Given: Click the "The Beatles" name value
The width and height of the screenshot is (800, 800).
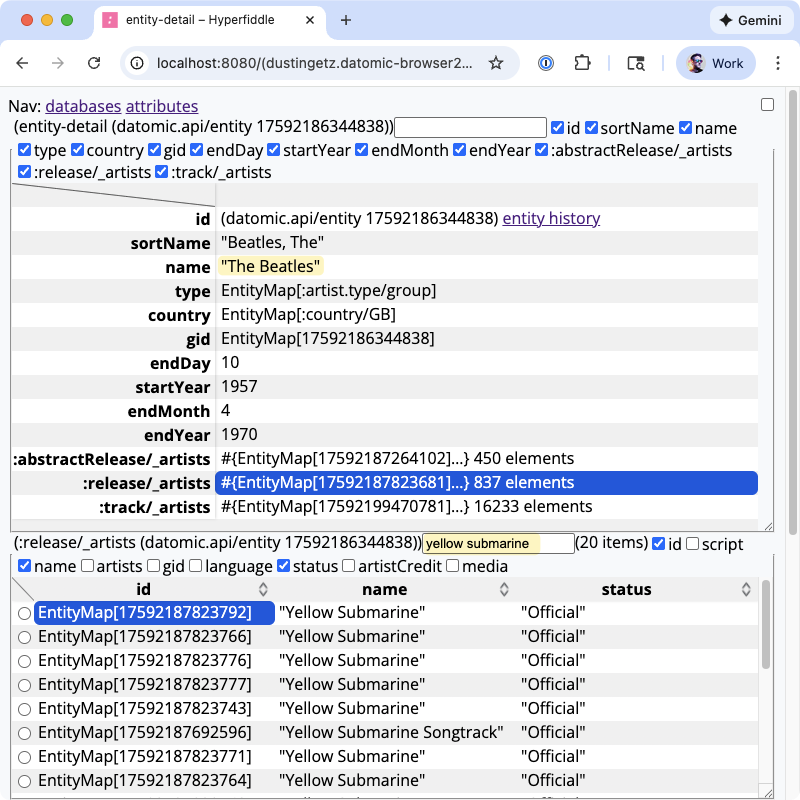Looking at the screenshot, I should tap(270, 266).
